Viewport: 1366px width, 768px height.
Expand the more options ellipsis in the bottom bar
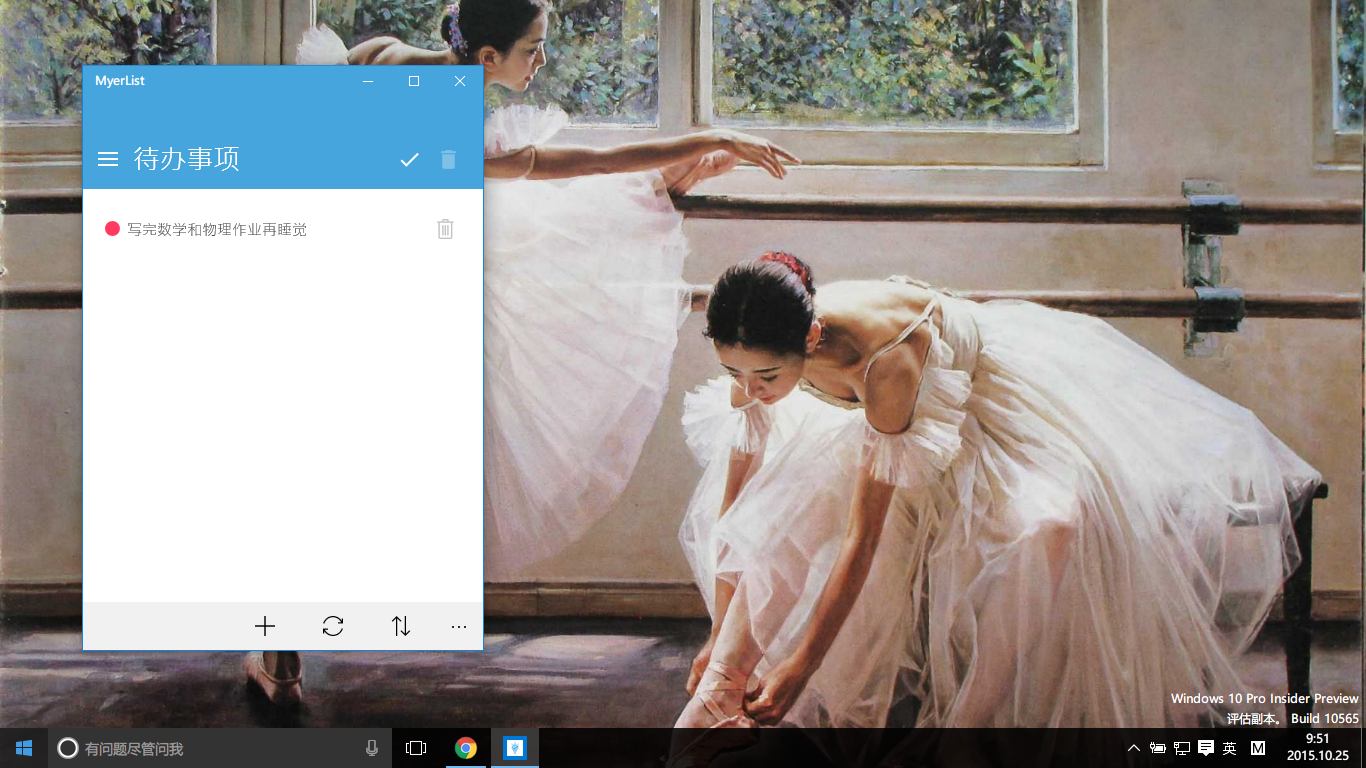[459, 627]
